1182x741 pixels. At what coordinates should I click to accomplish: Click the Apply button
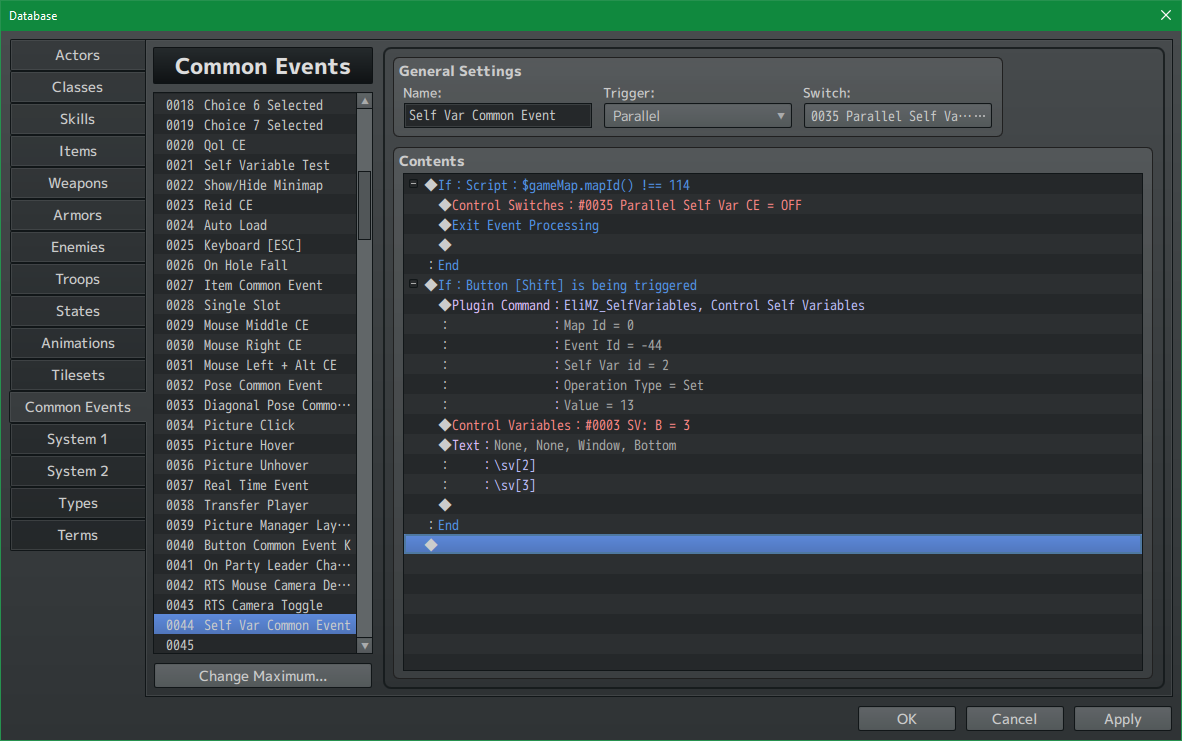point(1122,719)
